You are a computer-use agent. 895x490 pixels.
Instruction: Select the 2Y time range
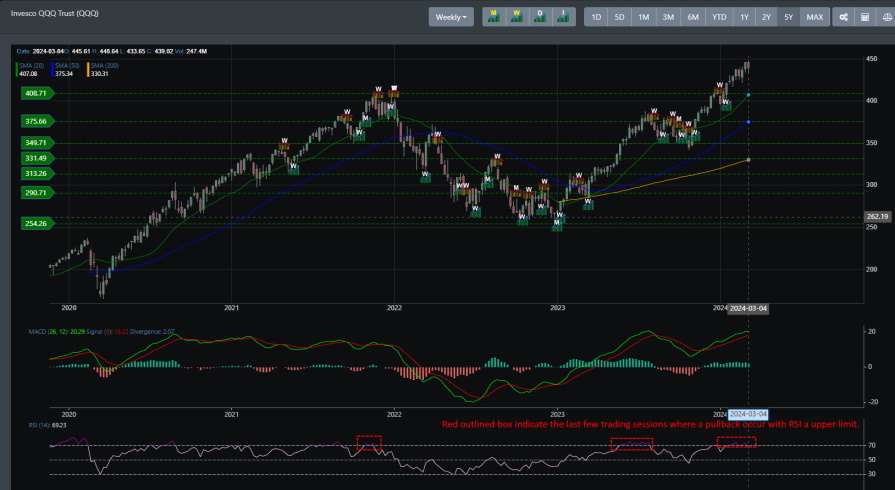click(x=767, y=17)
